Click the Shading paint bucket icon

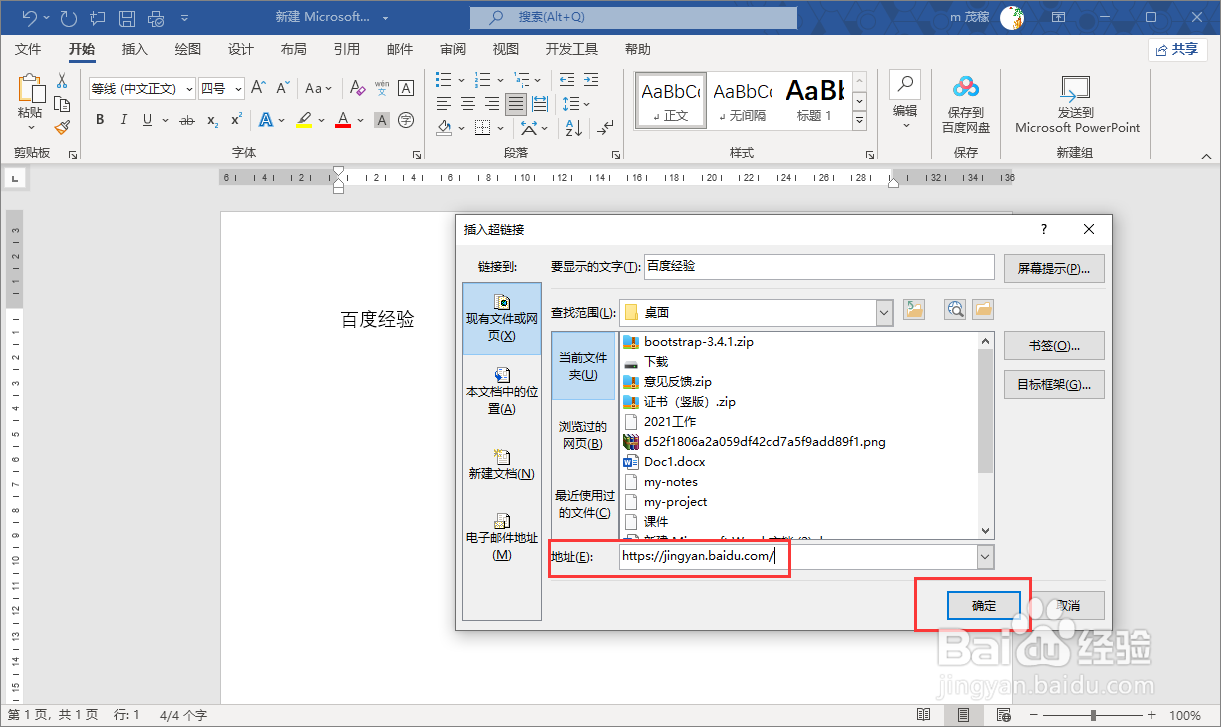[444, 128]
